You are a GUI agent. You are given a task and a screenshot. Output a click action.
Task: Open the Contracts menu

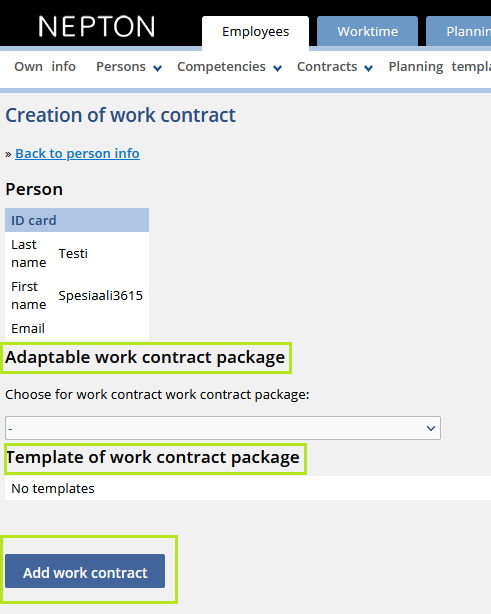tap(327, 67)
